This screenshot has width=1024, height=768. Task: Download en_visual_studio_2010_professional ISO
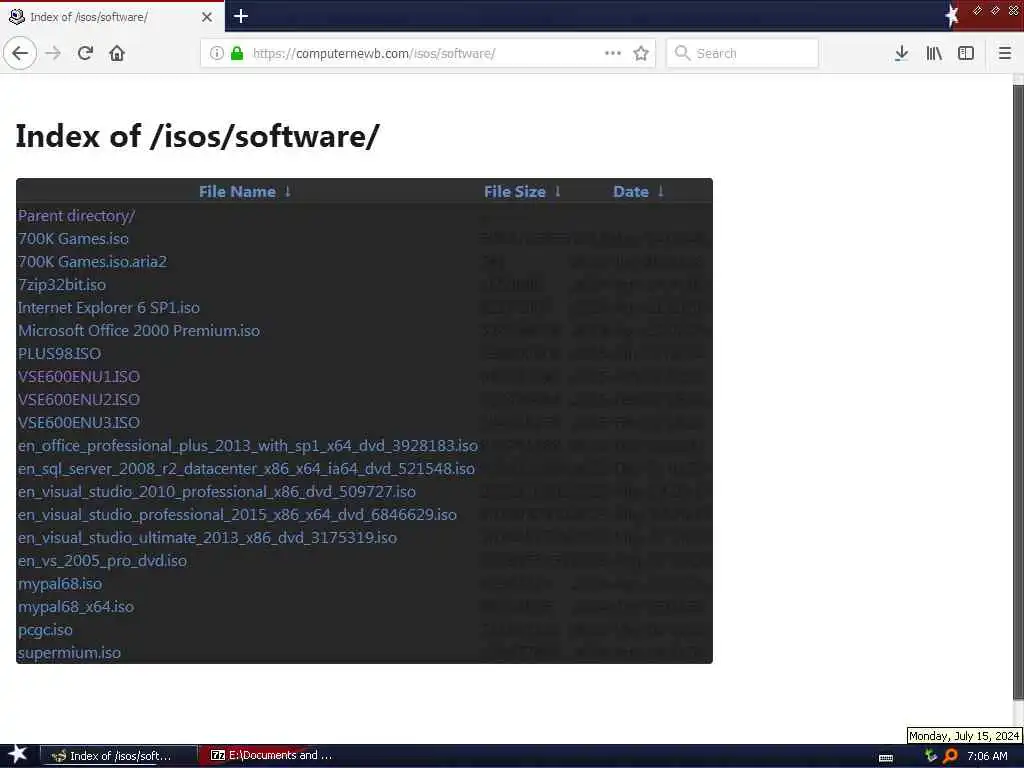click(217, 491)
